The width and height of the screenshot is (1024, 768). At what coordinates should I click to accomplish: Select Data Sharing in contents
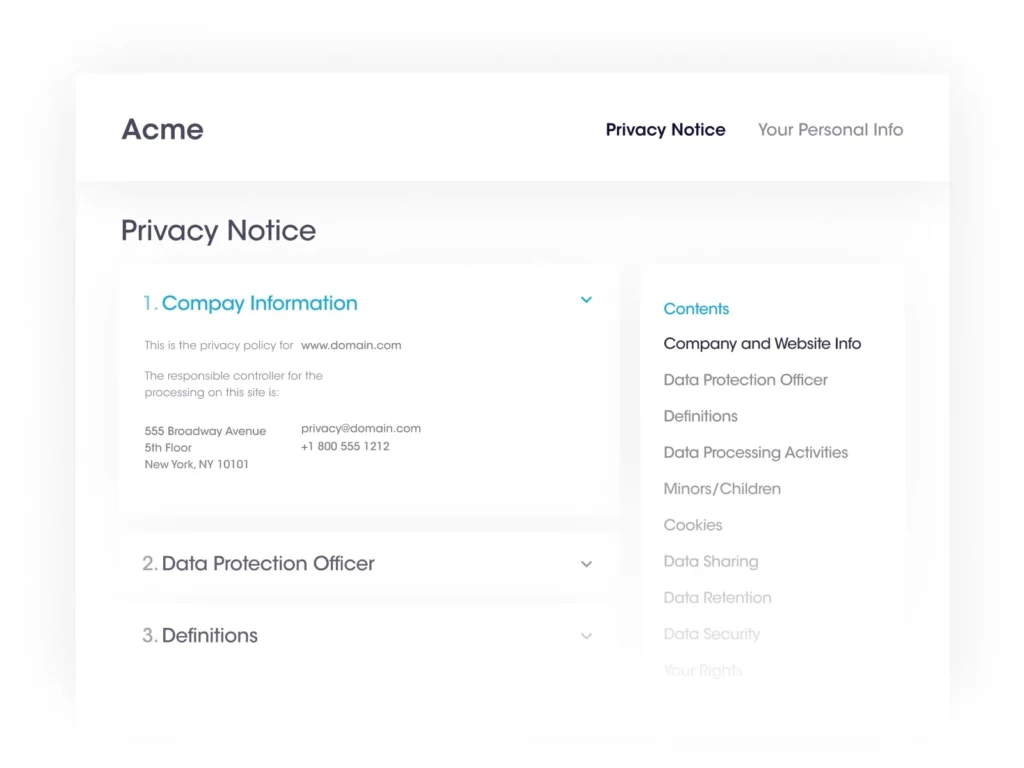click(x=710, y=562)
